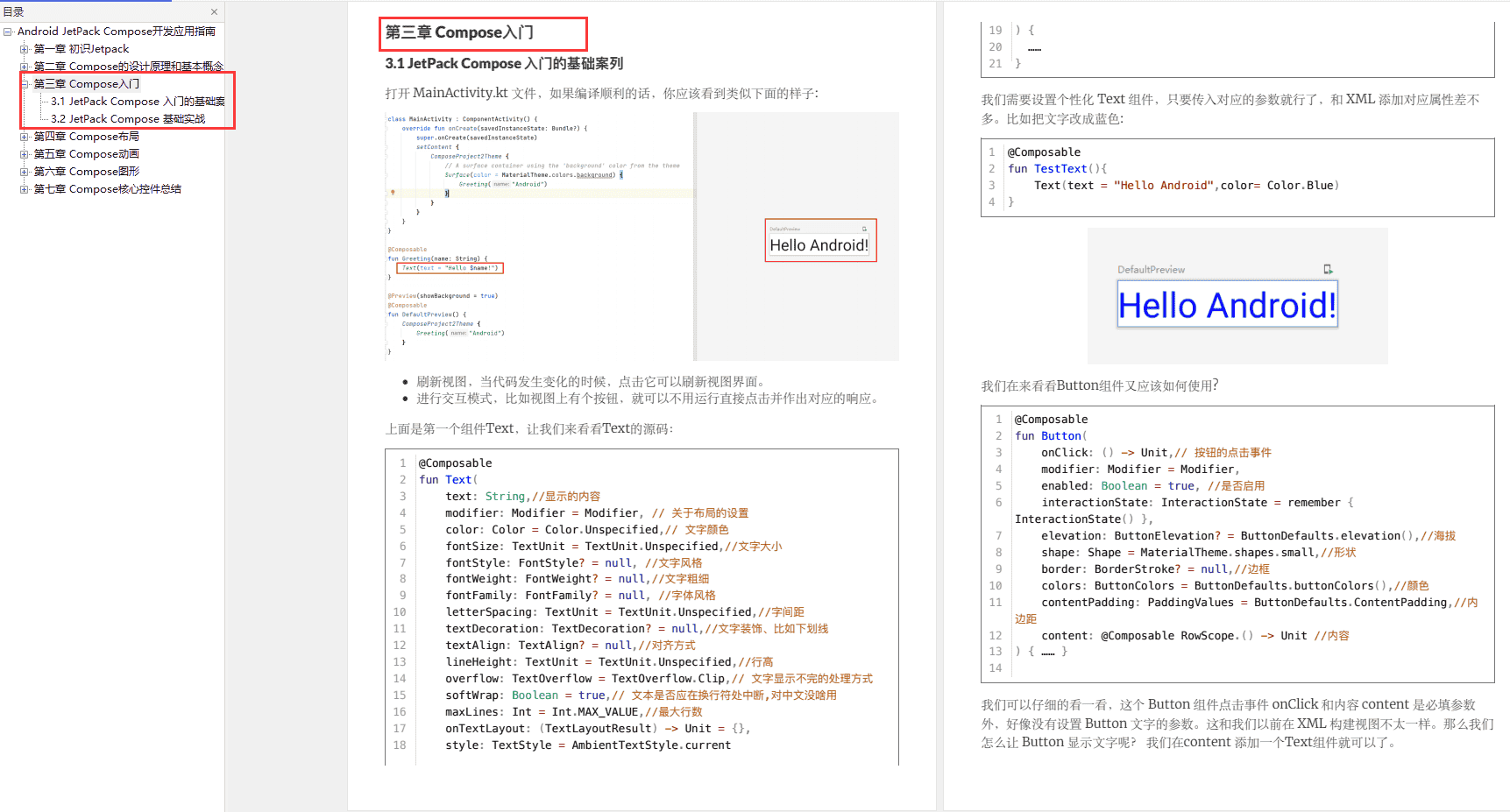This screenshot has height=812, width=1510.
Task: Click the run-preview device icon beside DefaultPreview
Action: (1328, 269)
